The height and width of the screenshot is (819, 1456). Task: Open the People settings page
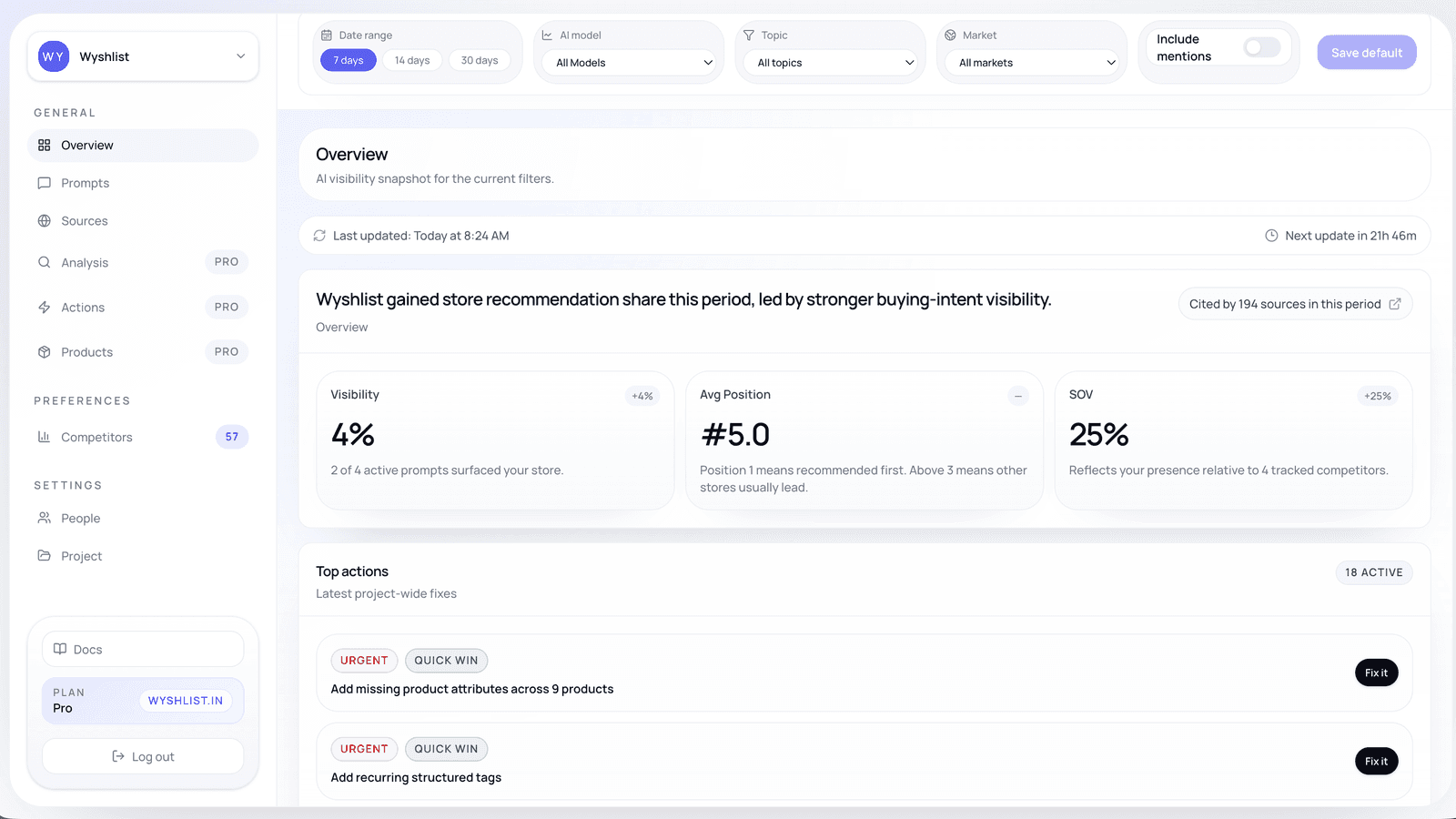point(143,518)
